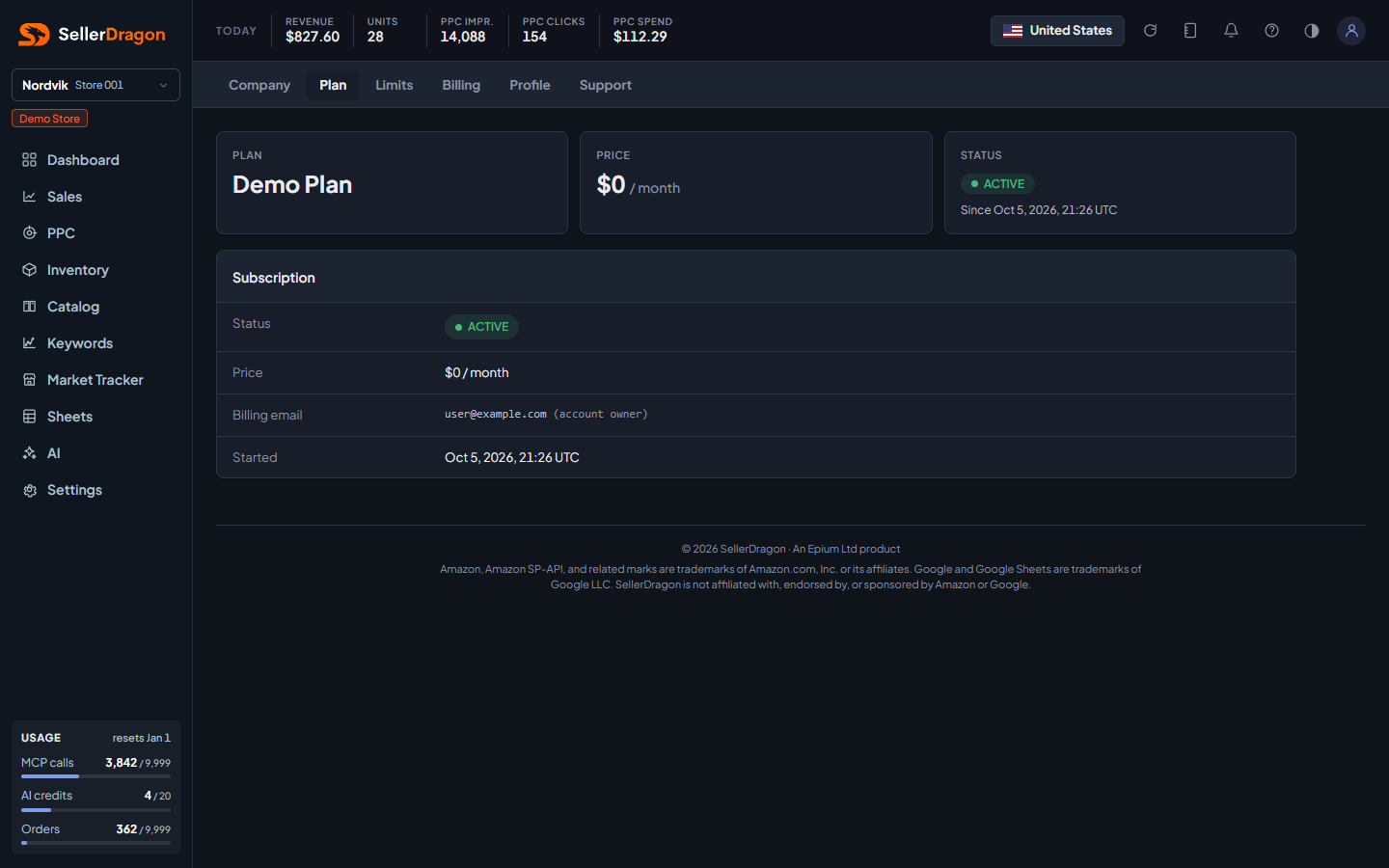1389x868 pixels.
Task: Click the Started date Oct 5, 2026, 21:26 UTC
Action: pyautogui.click(x=512, y=458)
